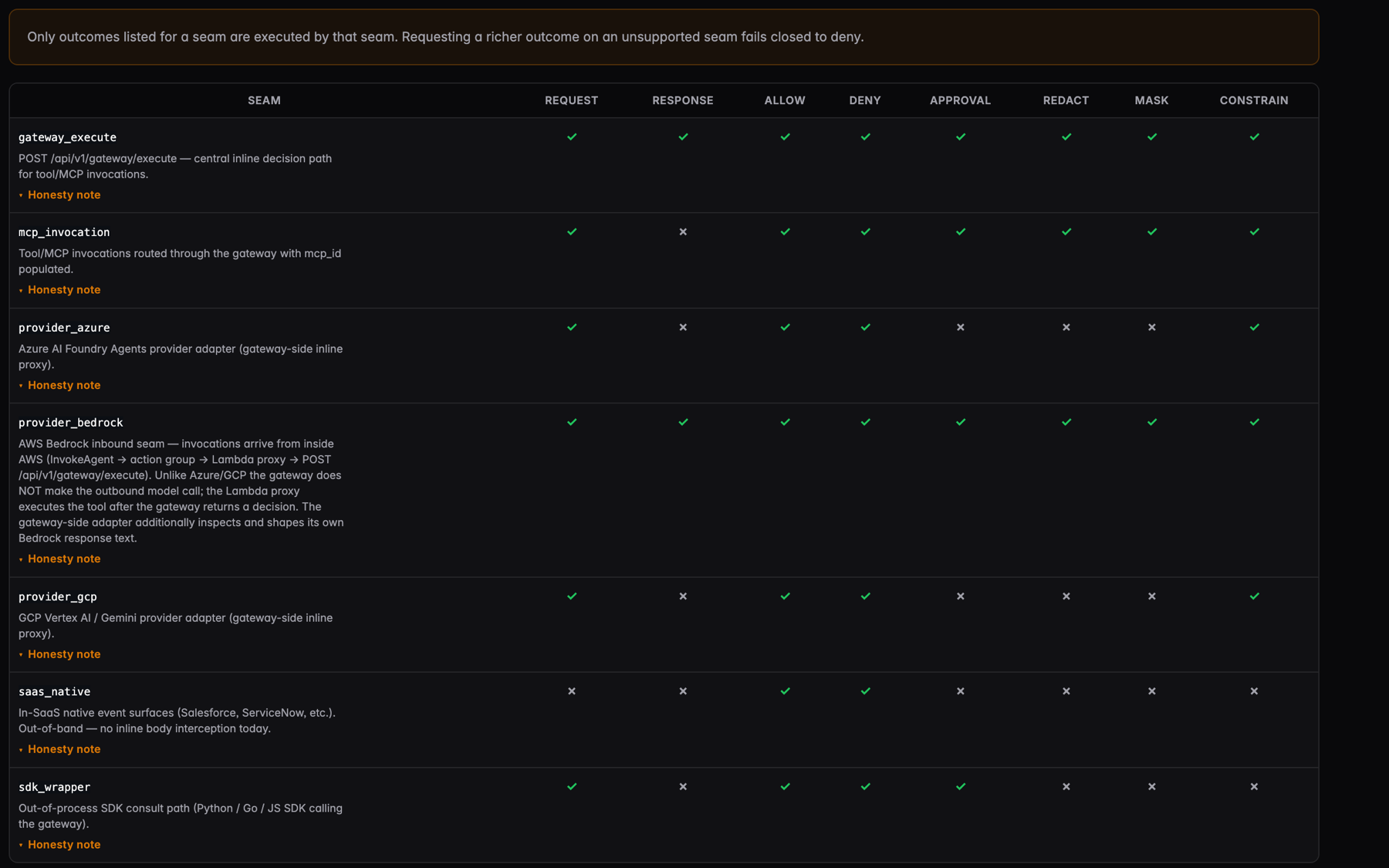Click the MASK column header
1389x868 pixels.
(x=1152, y=101)
